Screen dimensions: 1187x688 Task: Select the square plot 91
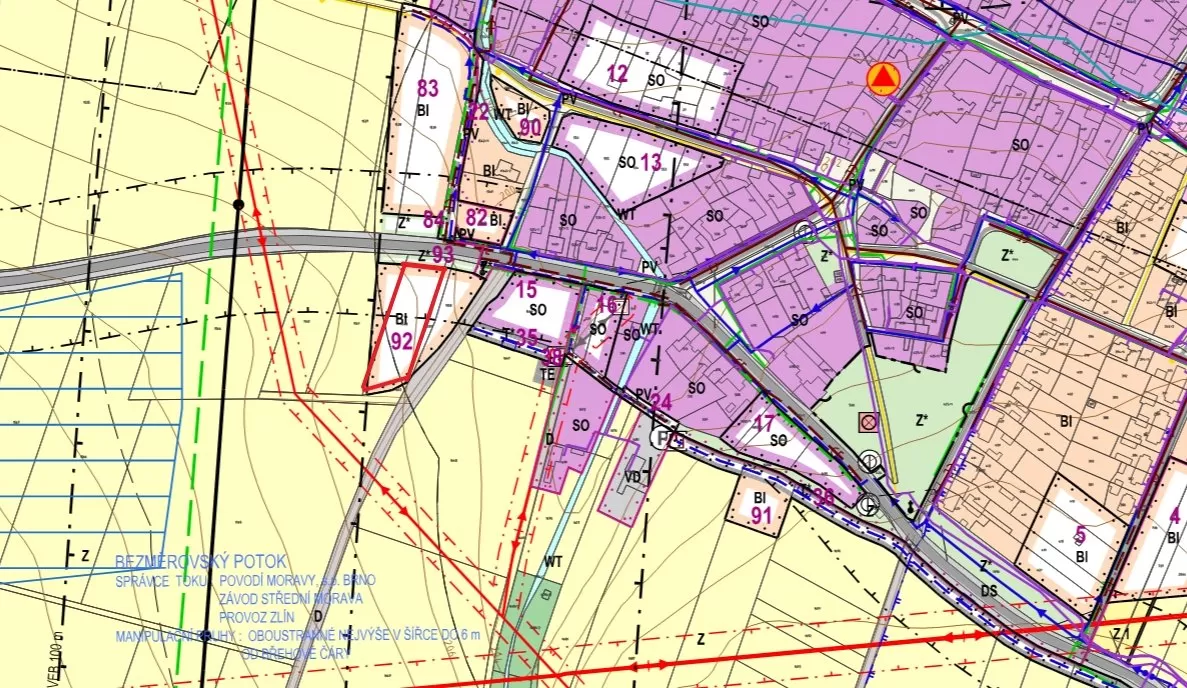(760, 506)
